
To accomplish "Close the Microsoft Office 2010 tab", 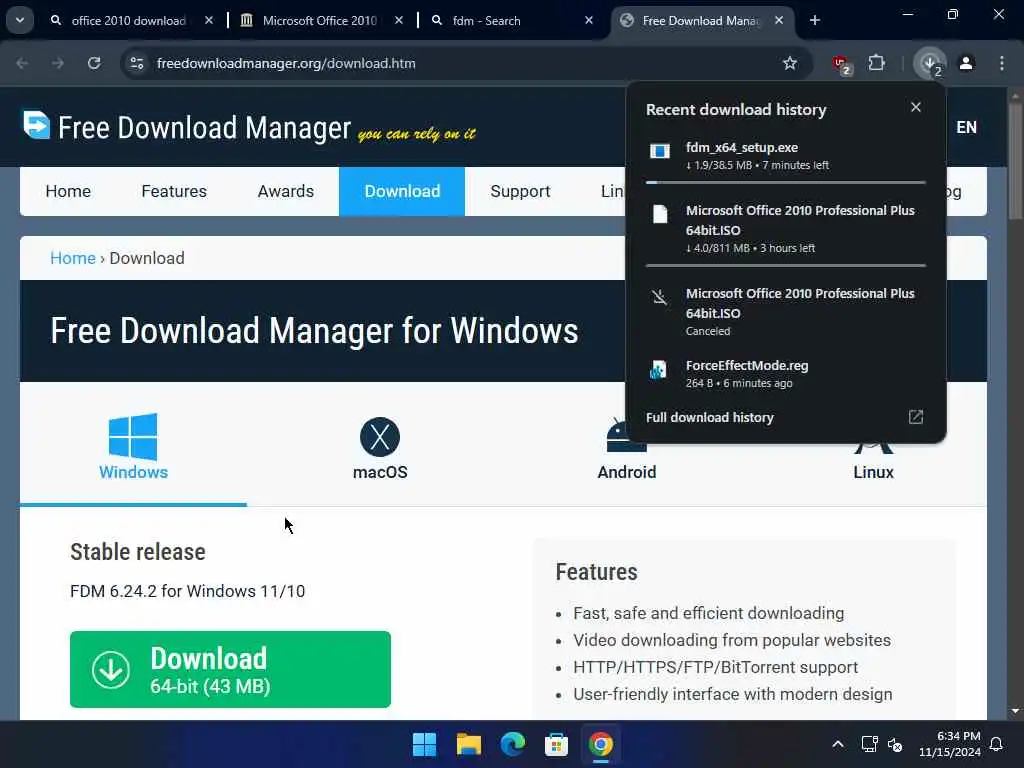I will [x=398, y=20].
